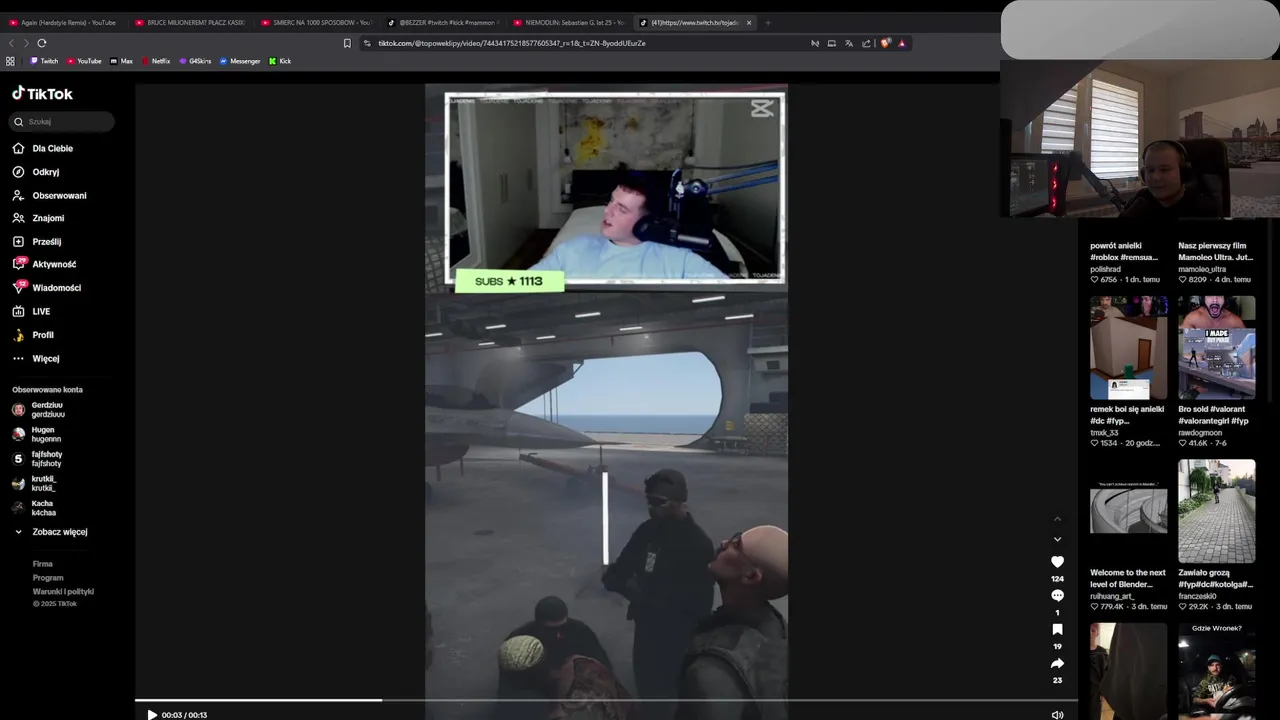Close the active twitch.tv browser tab
1280x720 pixels.
749,22
